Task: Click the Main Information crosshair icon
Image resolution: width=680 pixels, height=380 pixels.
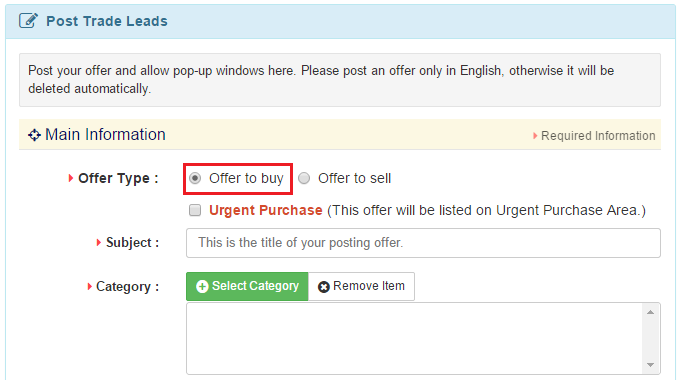Action: tap(34, 135)
